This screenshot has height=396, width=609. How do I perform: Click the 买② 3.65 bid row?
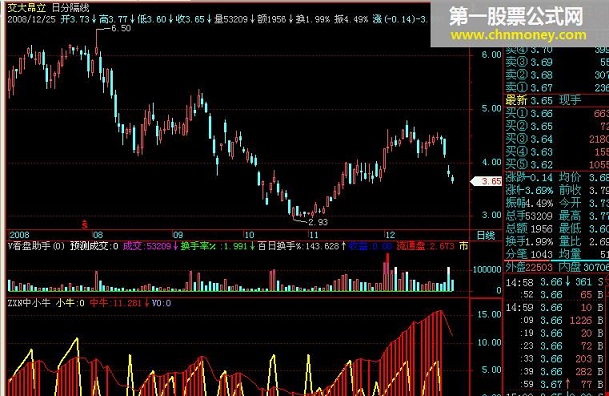click(557, 126)
